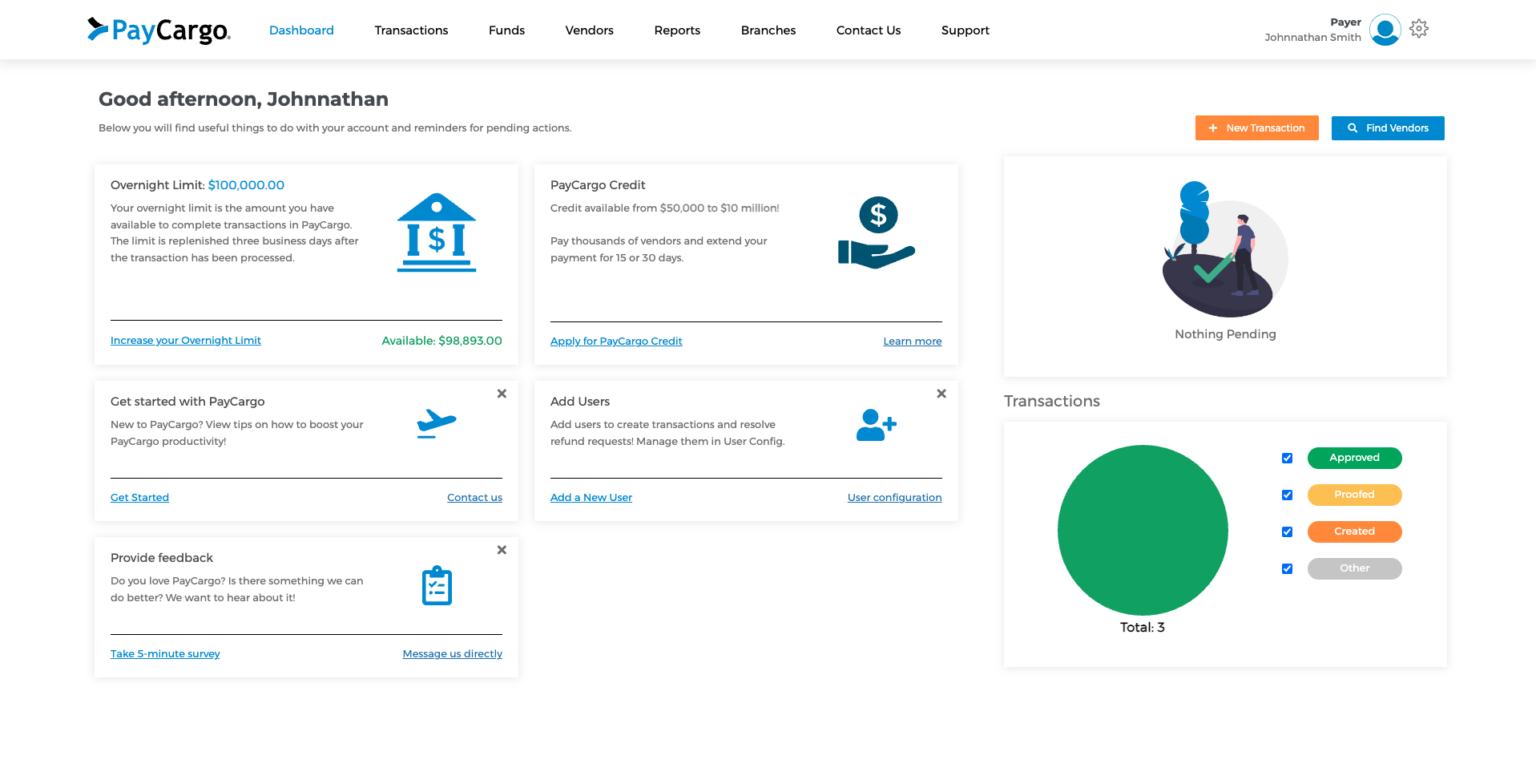Uncheck the Proofed checkbox
This screenshot has width=1536, height=768.
tap(1287, 495)
